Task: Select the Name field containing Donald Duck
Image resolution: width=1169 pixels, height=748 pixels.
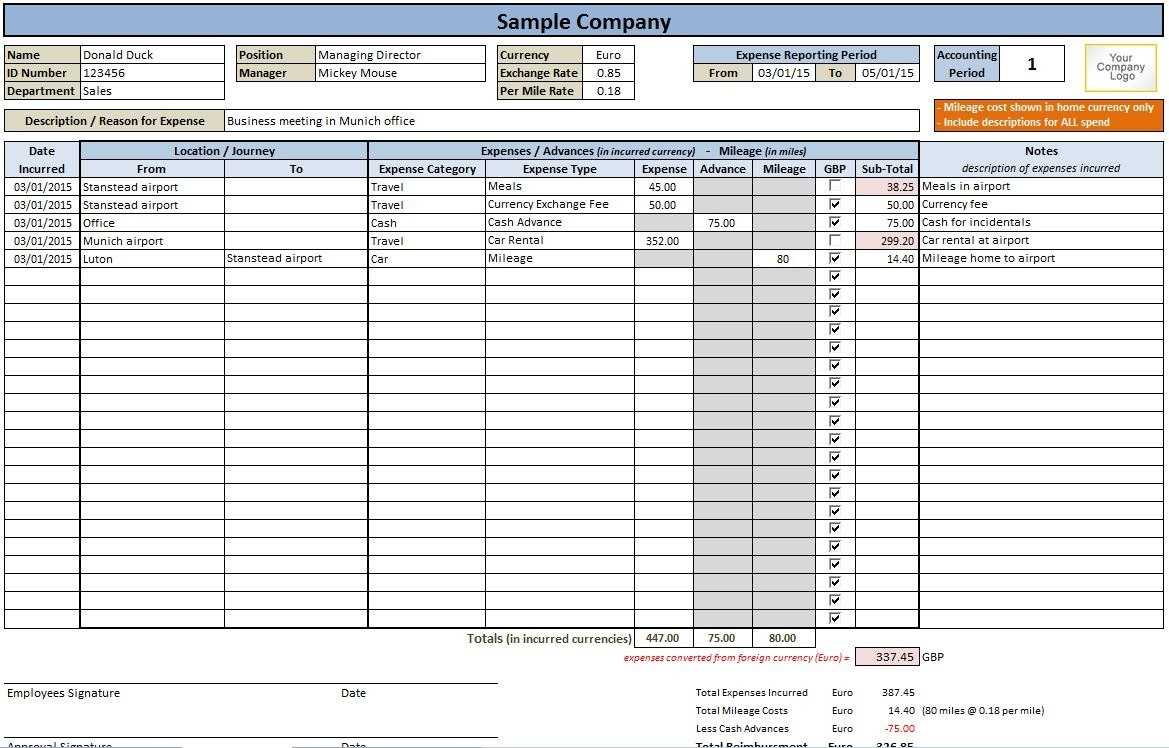Action: point(152,54)
